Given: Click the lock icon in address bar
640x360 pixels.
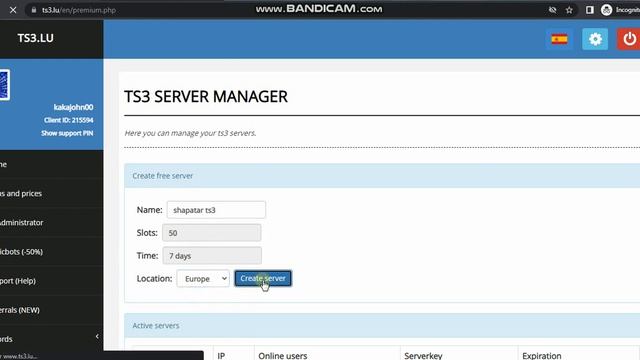Looking at the screenshot, I should (34, 10).
